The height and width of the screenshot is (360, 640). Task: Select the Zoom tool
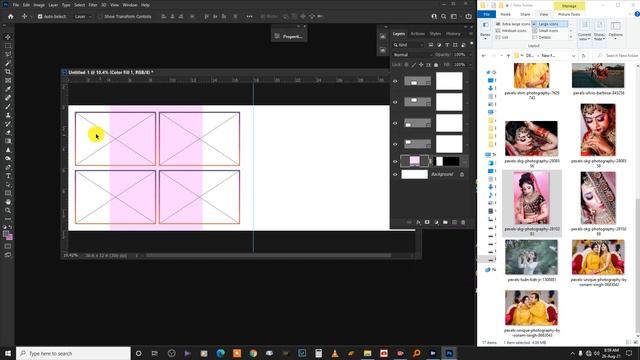[x=8, y=210]
